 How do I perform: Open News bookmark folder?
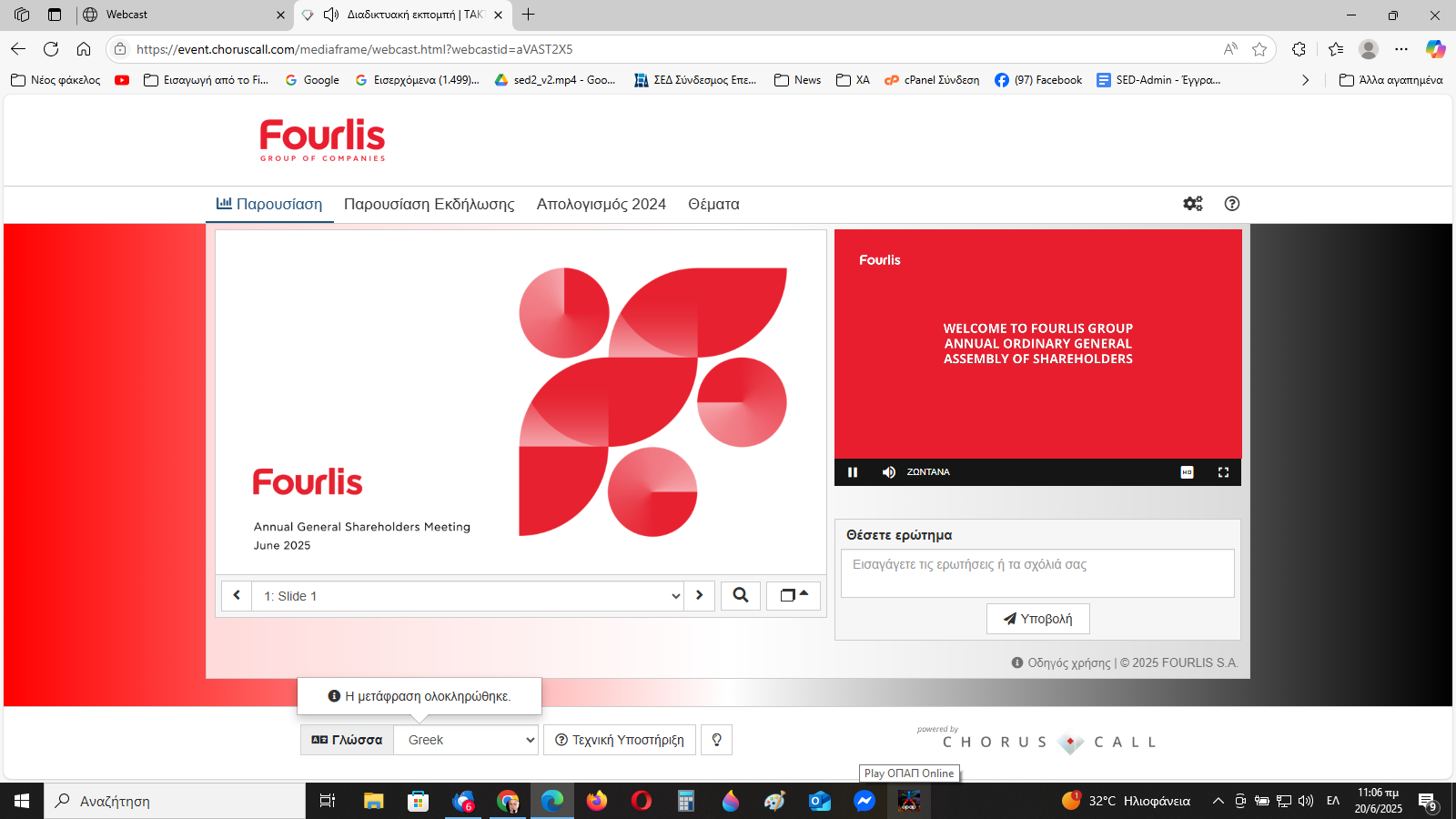point(797,80)
